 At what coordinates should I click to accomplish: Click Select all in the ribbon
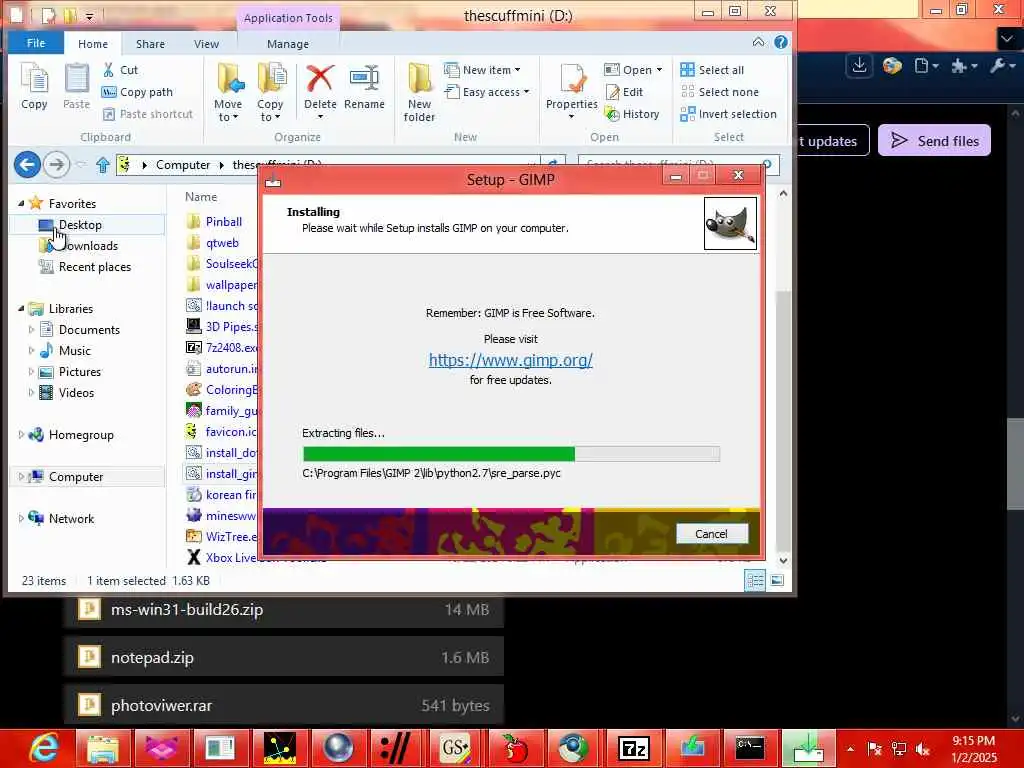[712, 70]
